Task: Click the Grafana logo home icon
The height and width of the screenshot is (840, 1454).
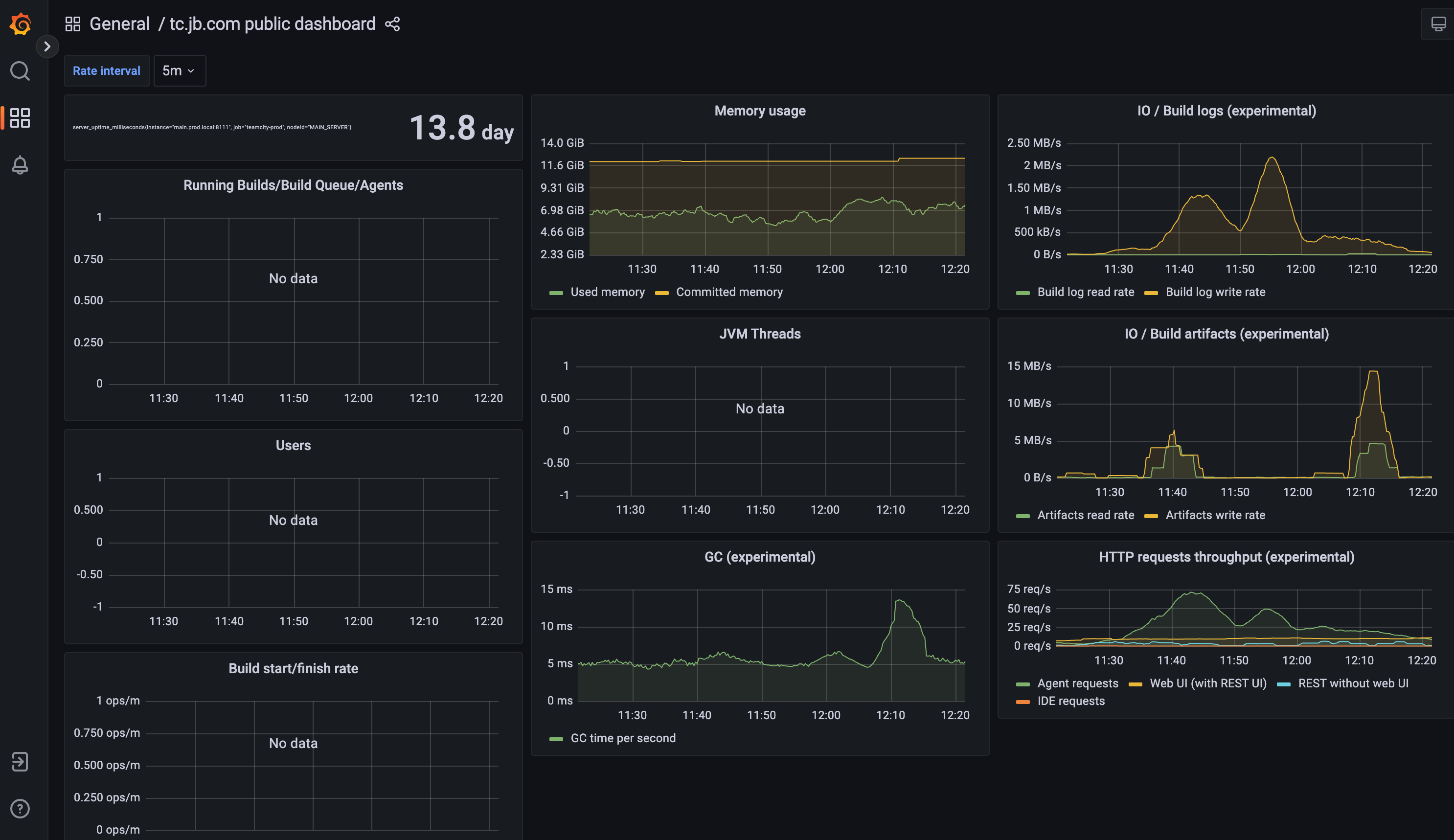Action: coord(20,24)
